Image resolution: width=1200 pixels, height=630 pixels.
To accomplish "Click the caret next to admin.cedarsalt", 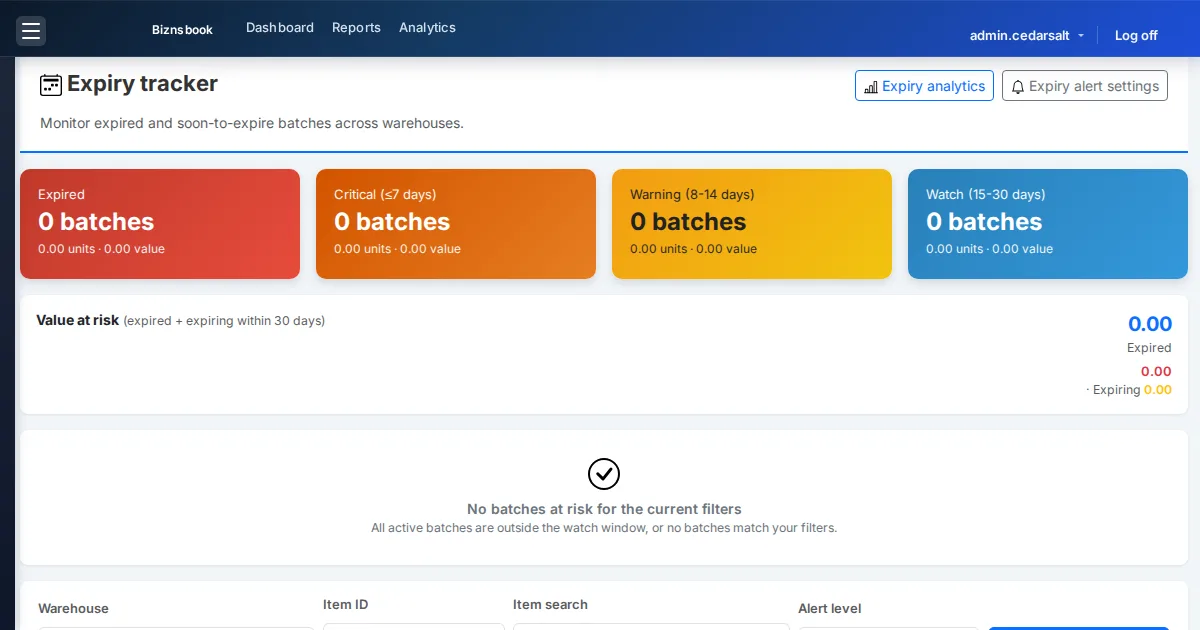I will point(1081,36).
